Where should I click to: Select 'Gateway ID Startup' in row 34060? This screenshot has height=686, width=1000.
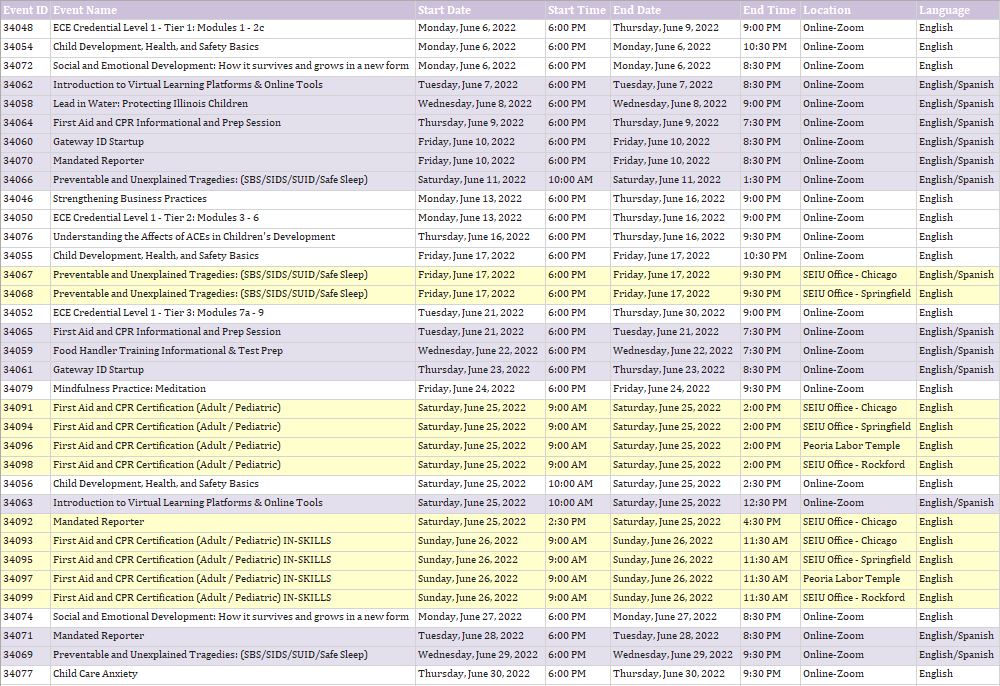98,142
